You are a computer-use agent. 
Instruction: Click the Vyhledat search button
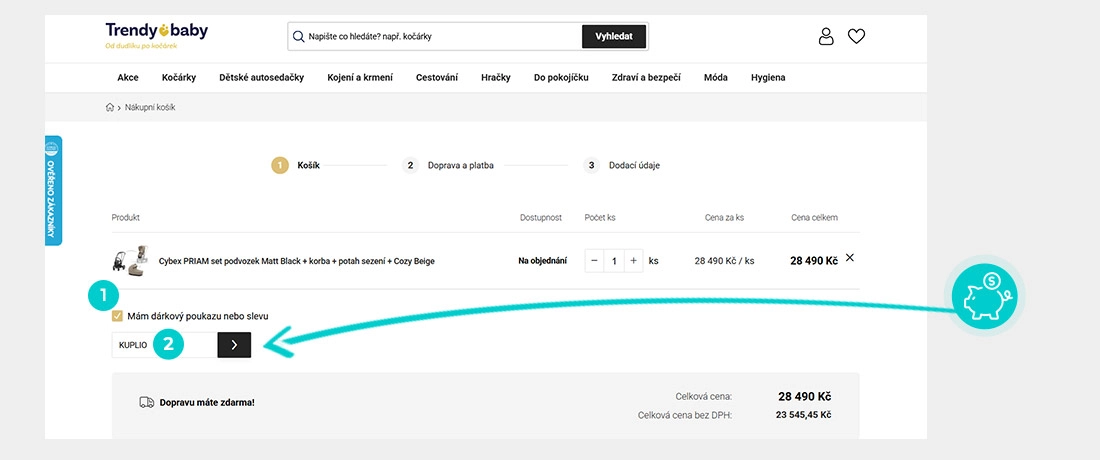(614, 36)
